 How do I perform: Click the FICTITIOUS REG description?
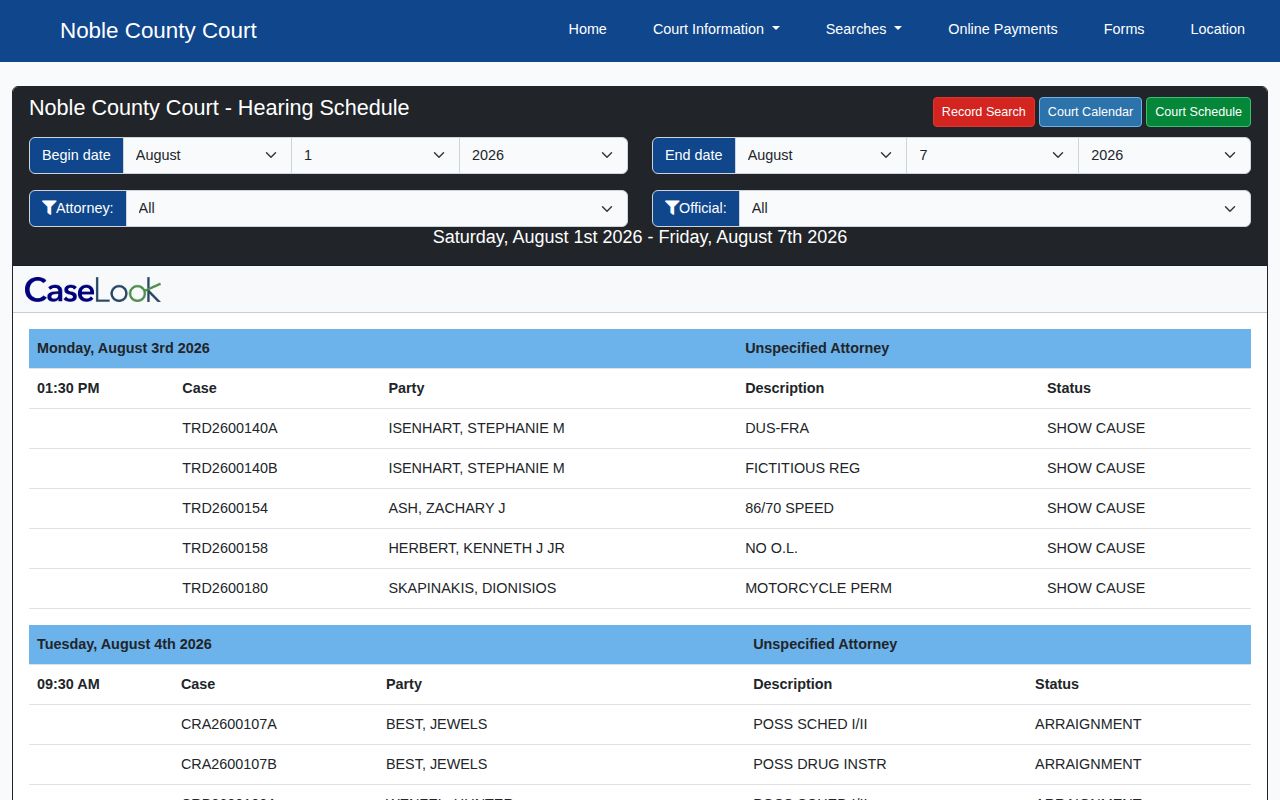click(802, 468)
